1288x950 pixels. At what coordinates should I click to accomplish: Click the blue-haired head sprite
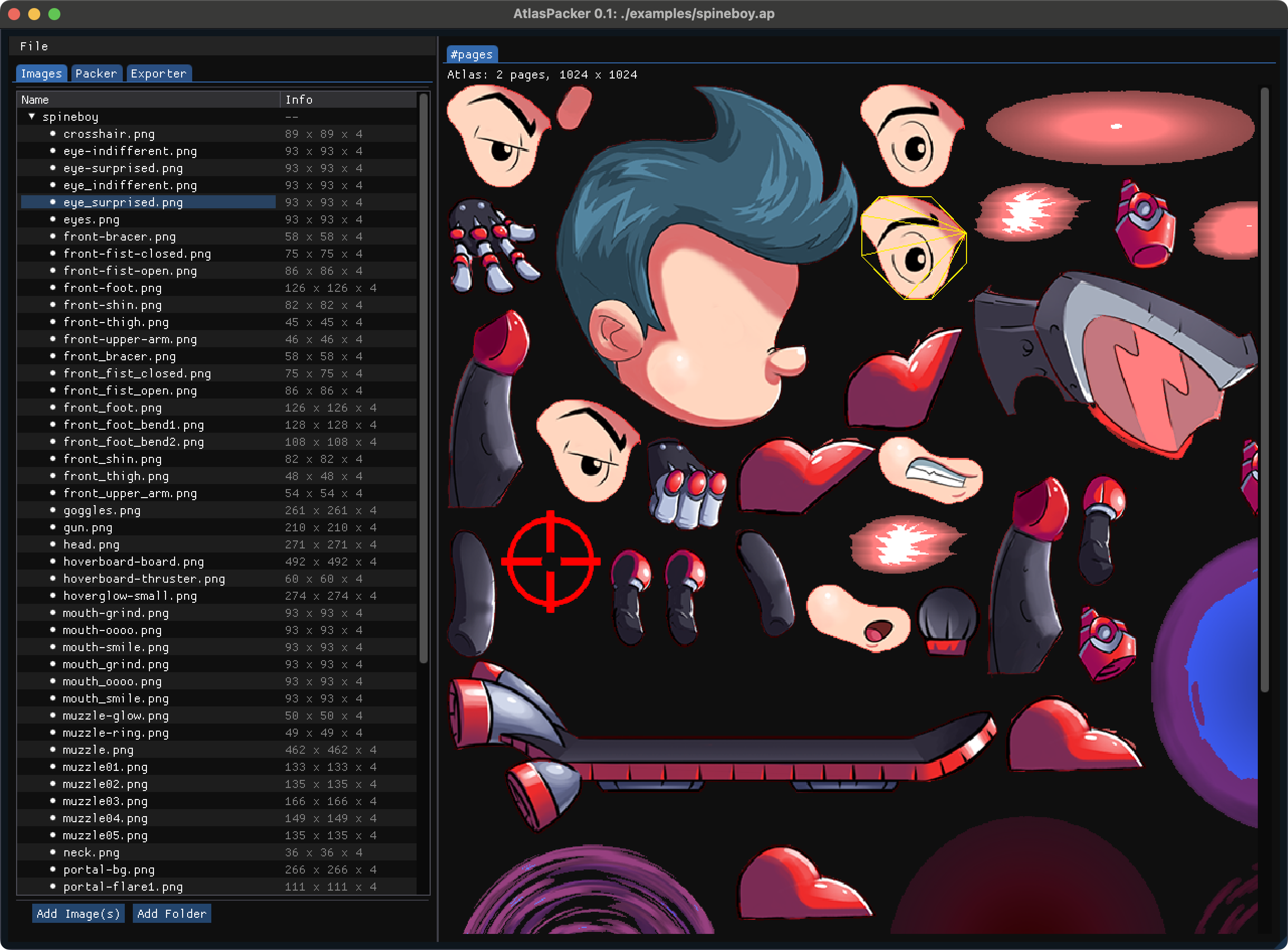pyautogui.click(x=707, y=256)
